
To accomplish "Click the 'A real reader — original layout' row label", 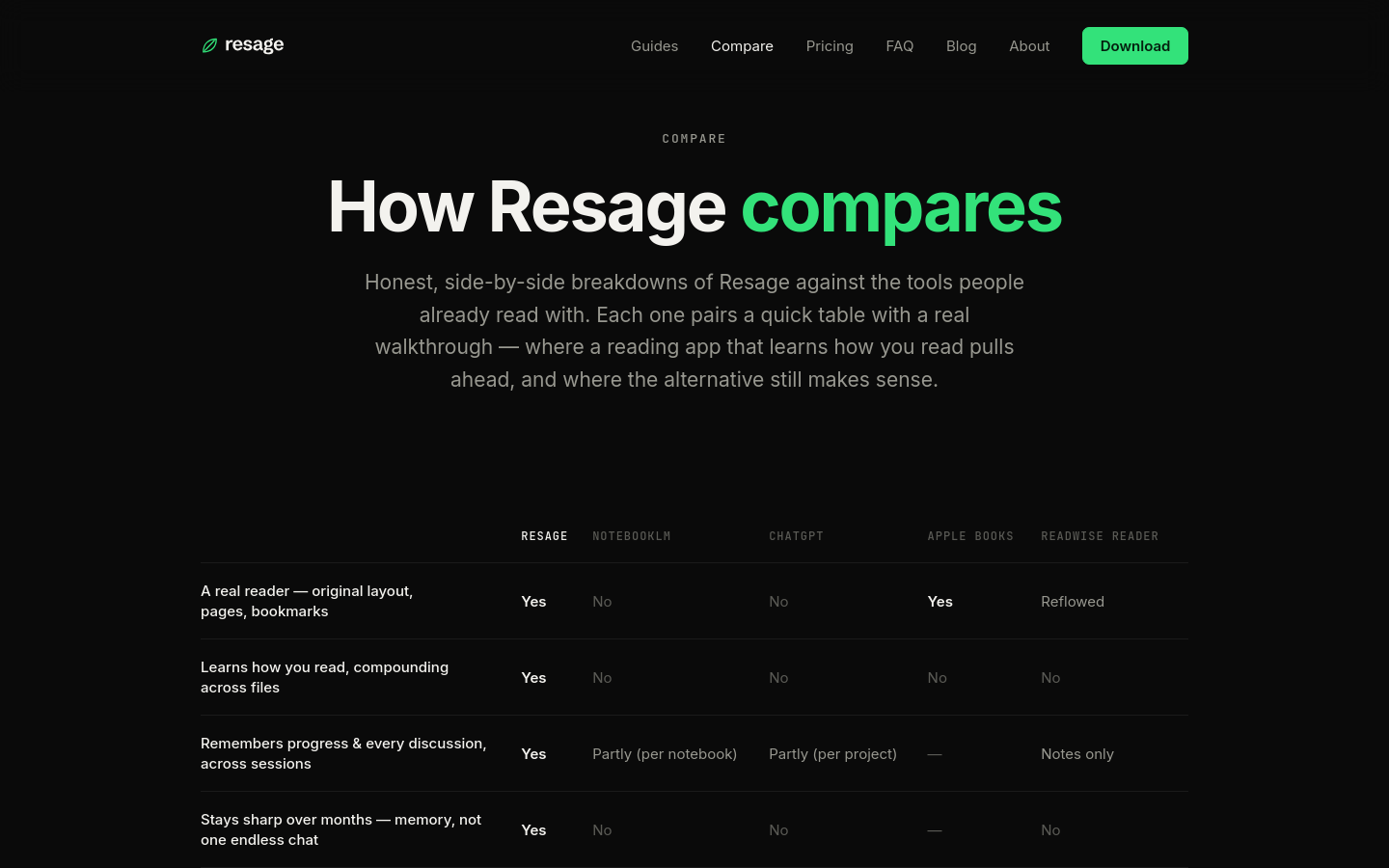I will coord(307,601).
